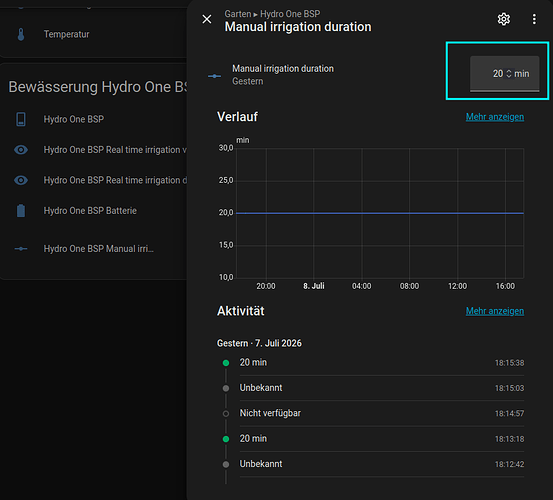The width and height of the screenshot is (553, 500).
Task: Click the Hydro One BSP device icon
Action: (x=21, y=119)
